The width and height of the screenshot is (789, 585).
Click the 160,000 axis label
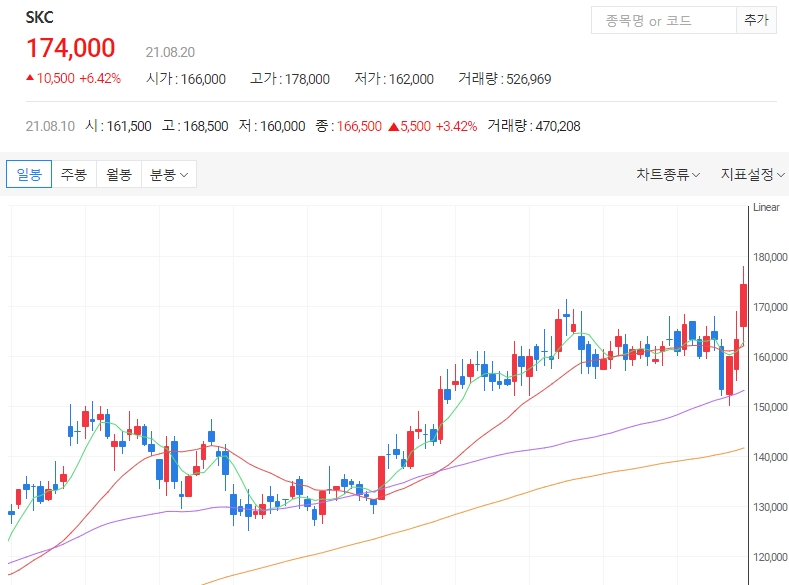[770, 357]
